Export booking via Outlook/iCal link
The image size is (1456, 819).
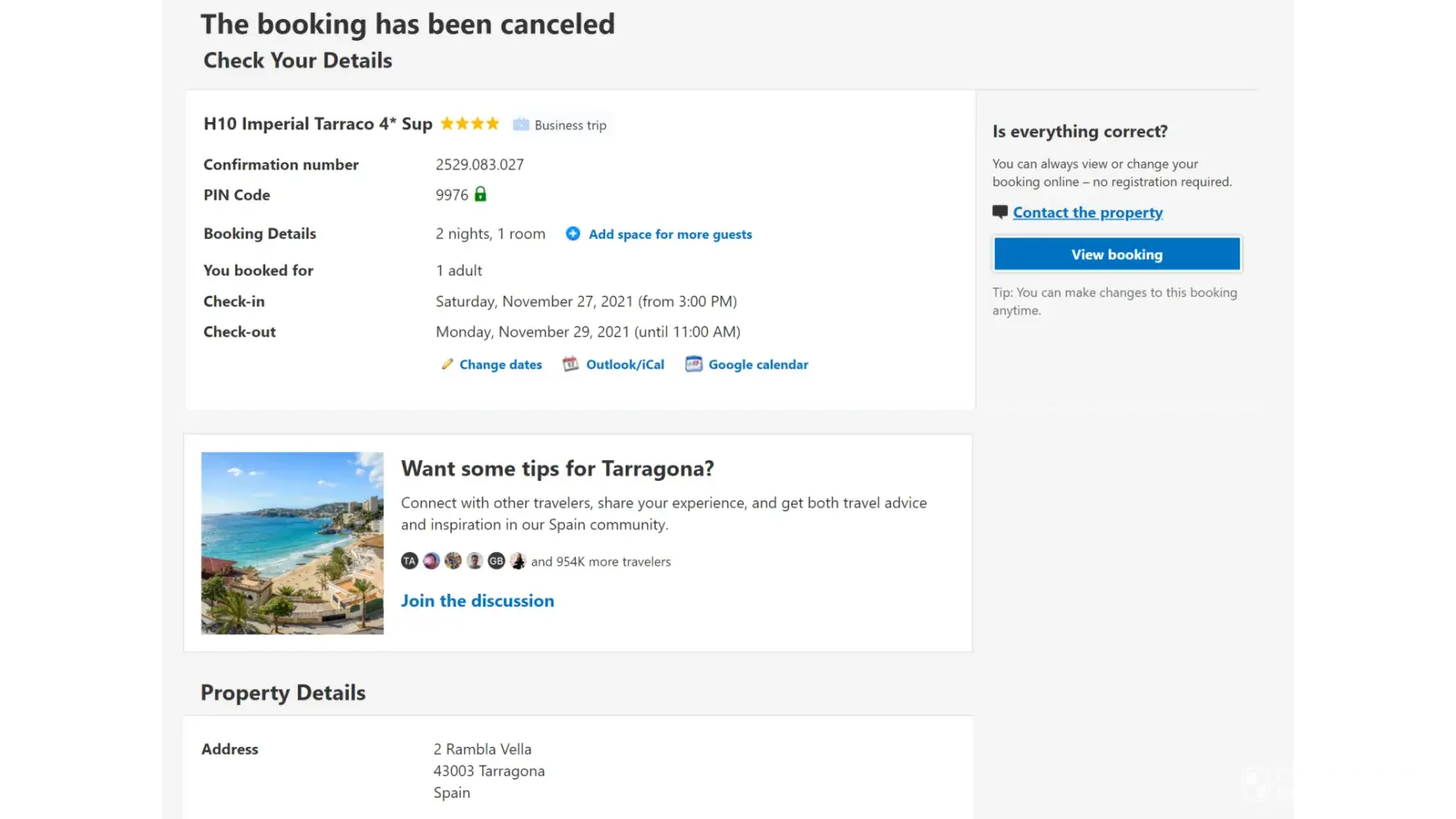[625, 364]
